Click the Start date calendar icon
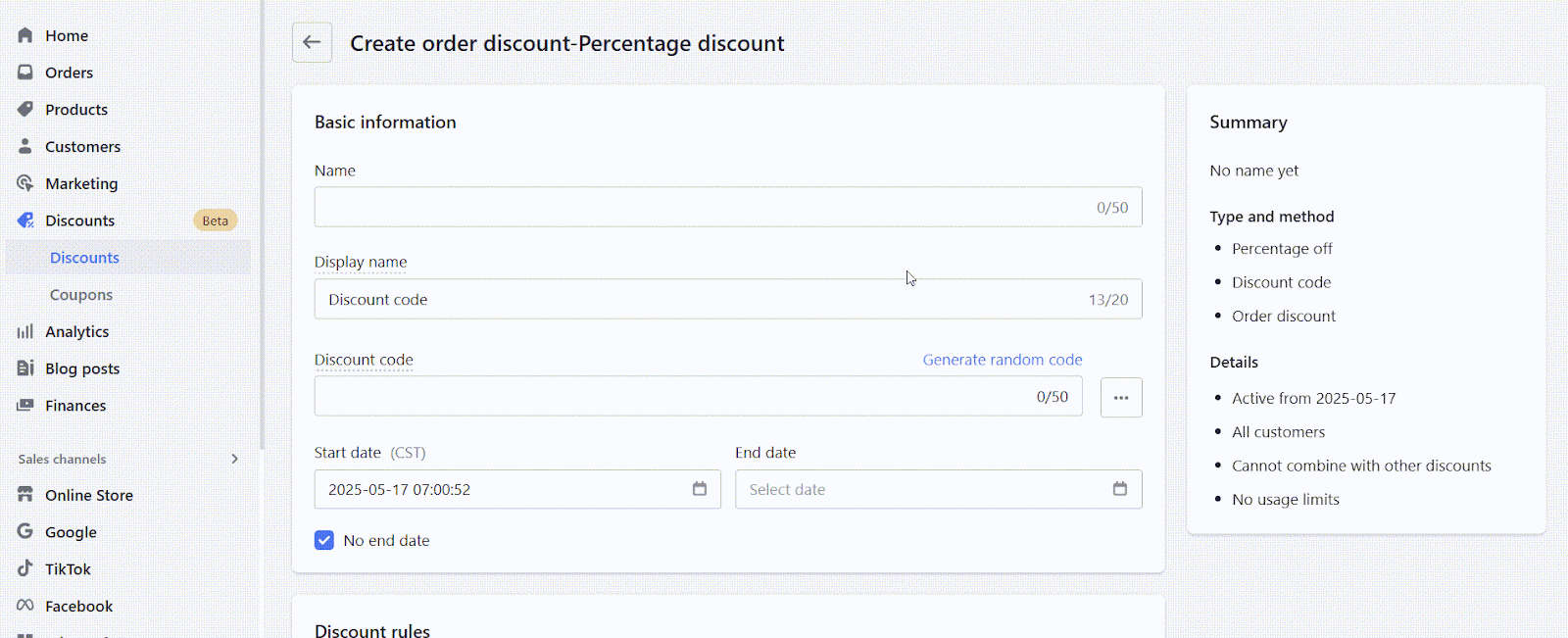 click(700, 489)
